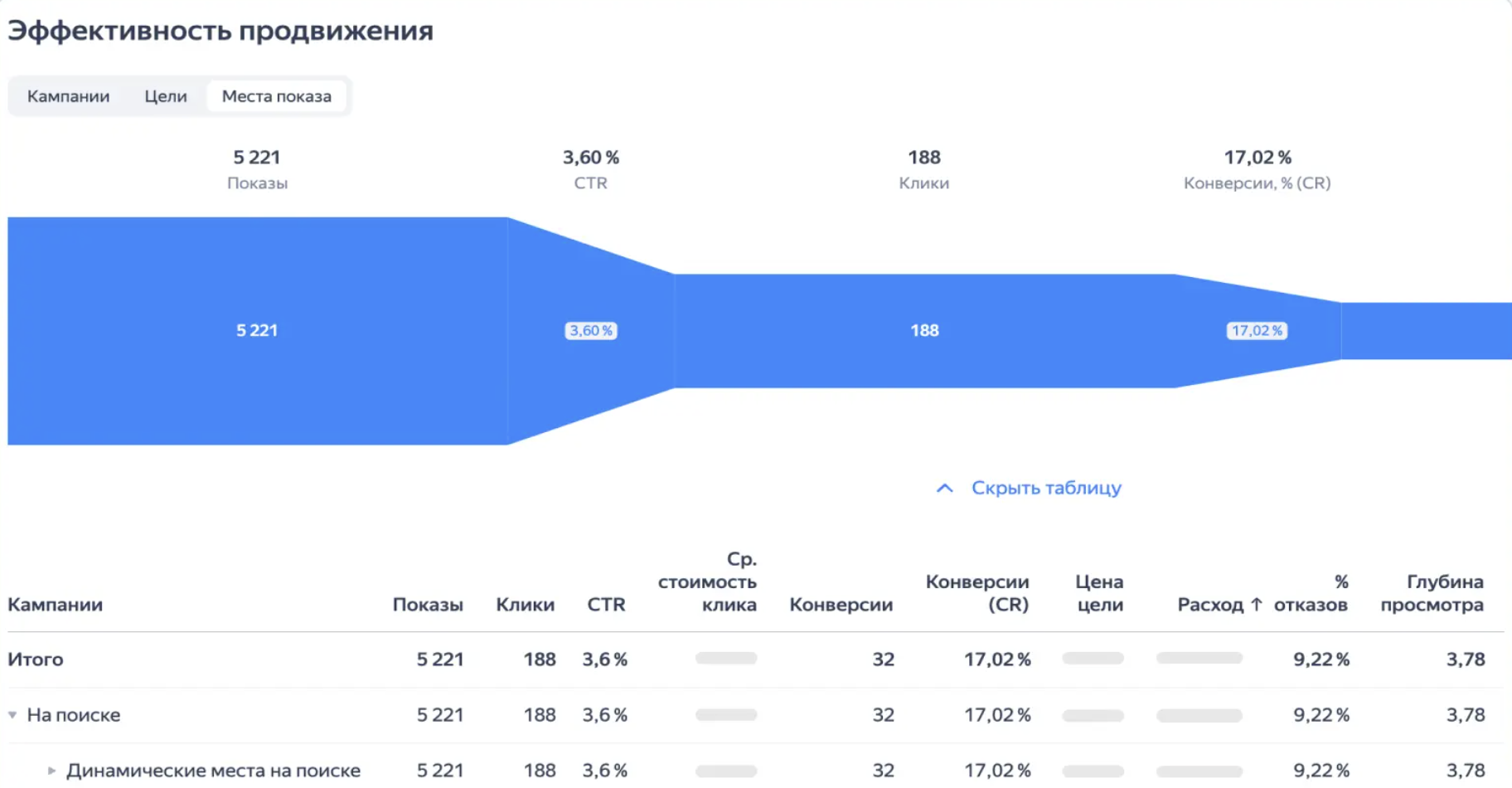Switch to the Цели tab
The image size is (1512, 788).
(166, 96)
